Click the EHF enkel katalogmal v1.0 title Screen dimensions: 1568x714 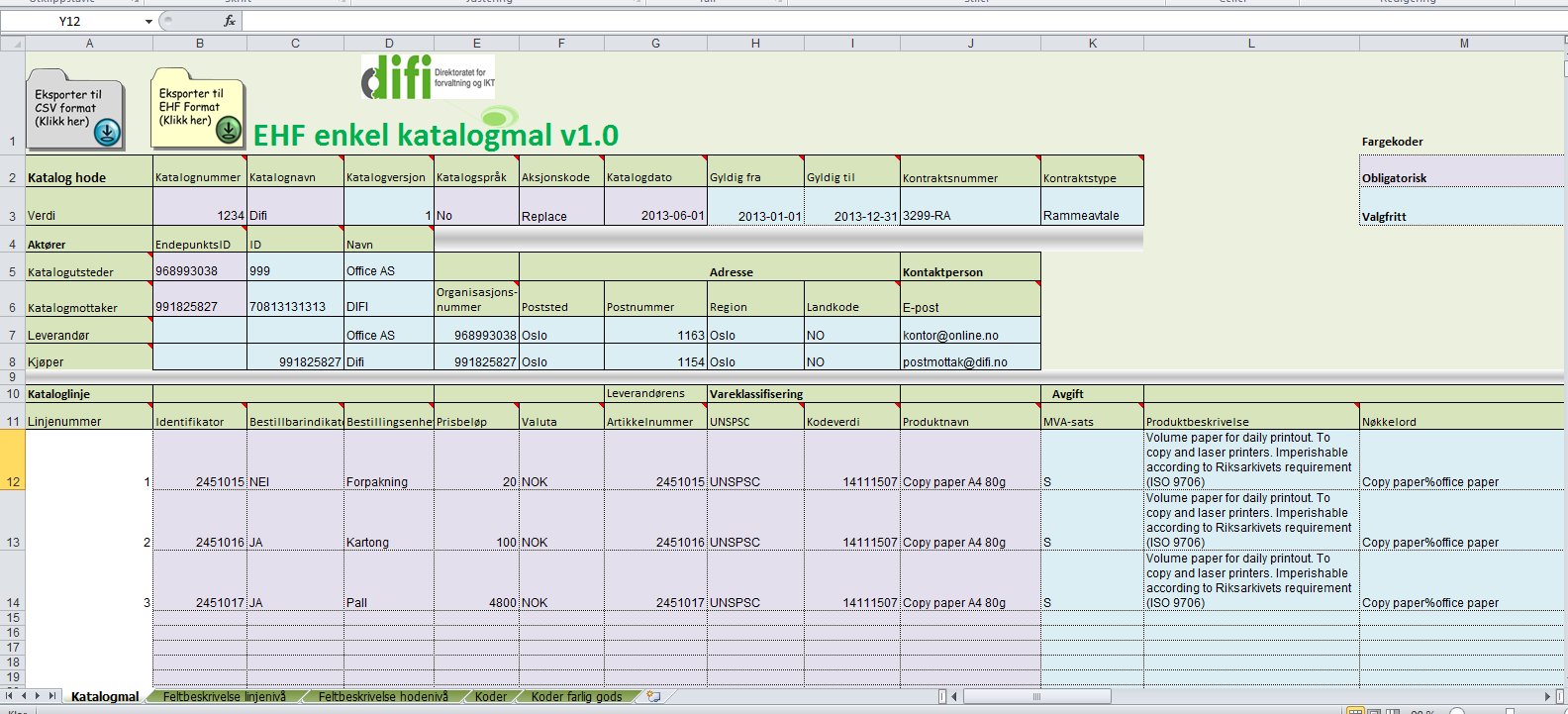(x=436, y=135)
